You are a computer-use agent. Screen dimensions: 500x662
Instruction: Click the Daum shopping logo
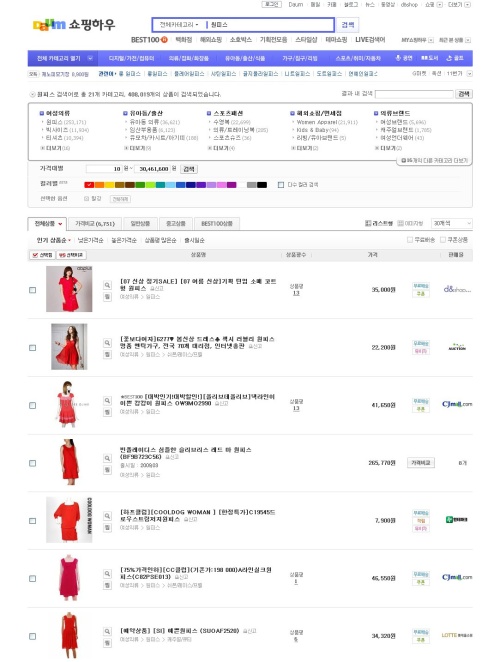click(73, 25)
